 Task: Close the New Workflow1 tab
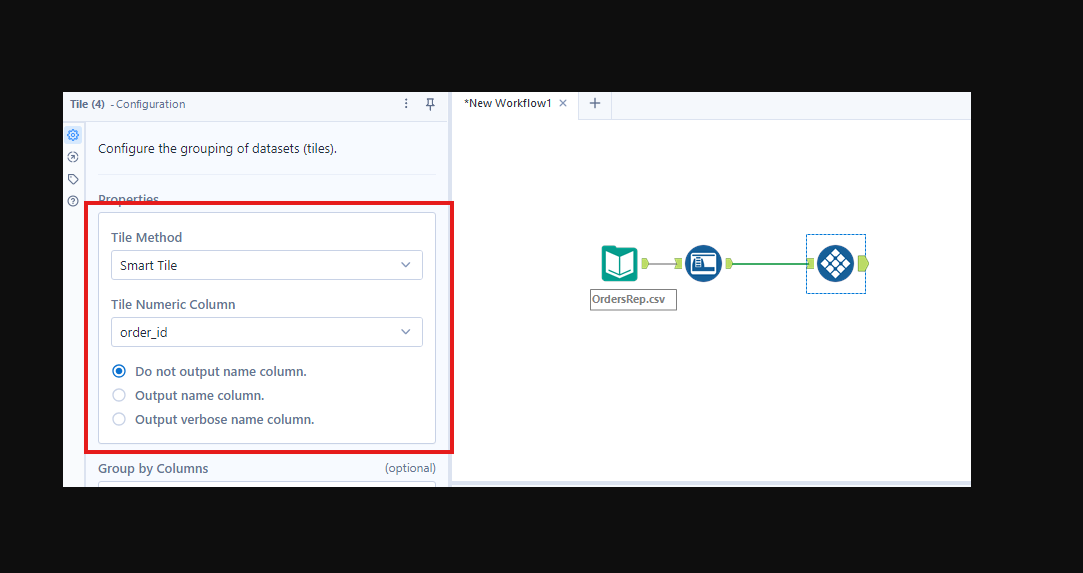tap(563, 104)
